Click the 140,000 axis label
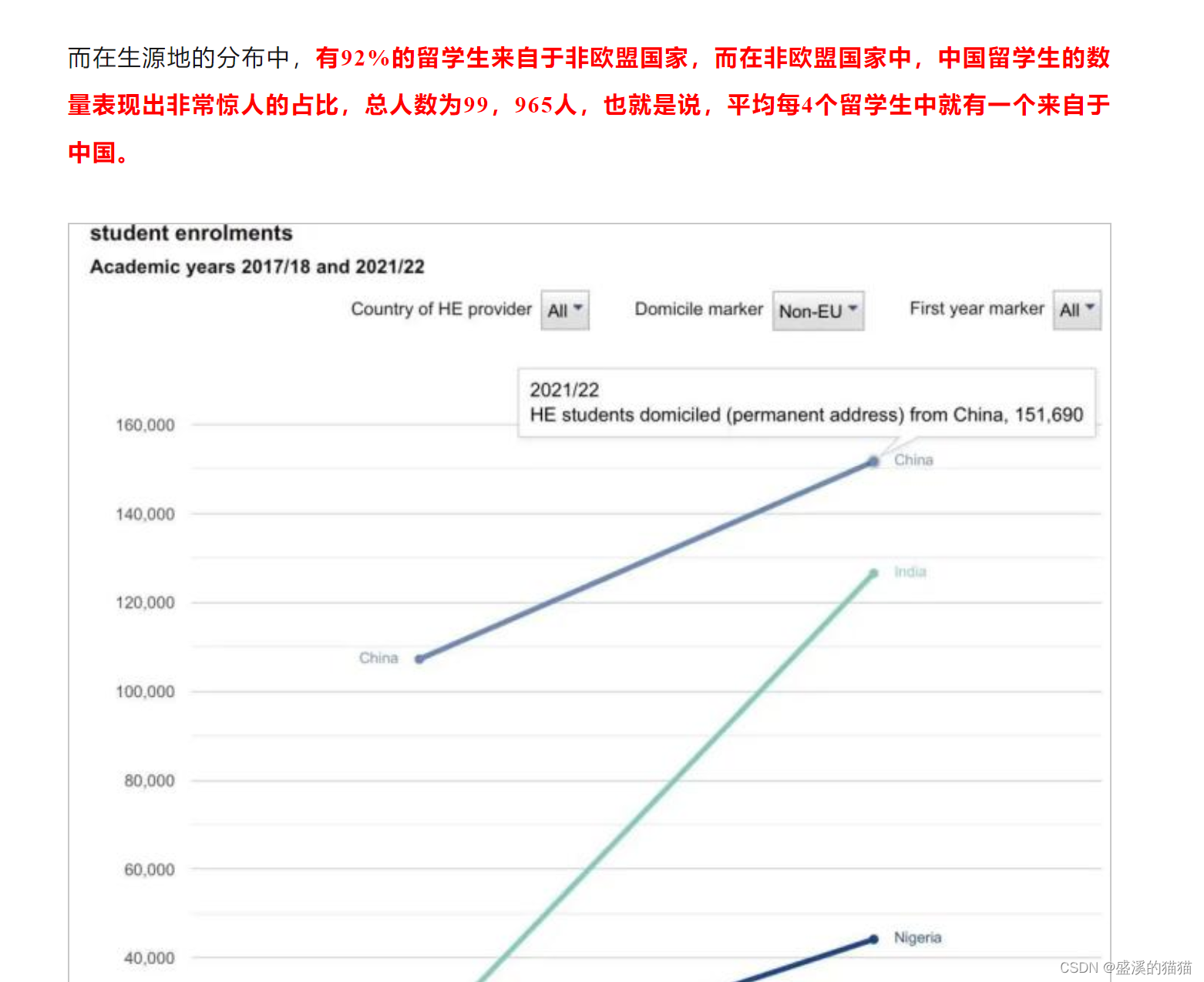The height and width of the screenshot is (982, 1204). tap(145, 514)
